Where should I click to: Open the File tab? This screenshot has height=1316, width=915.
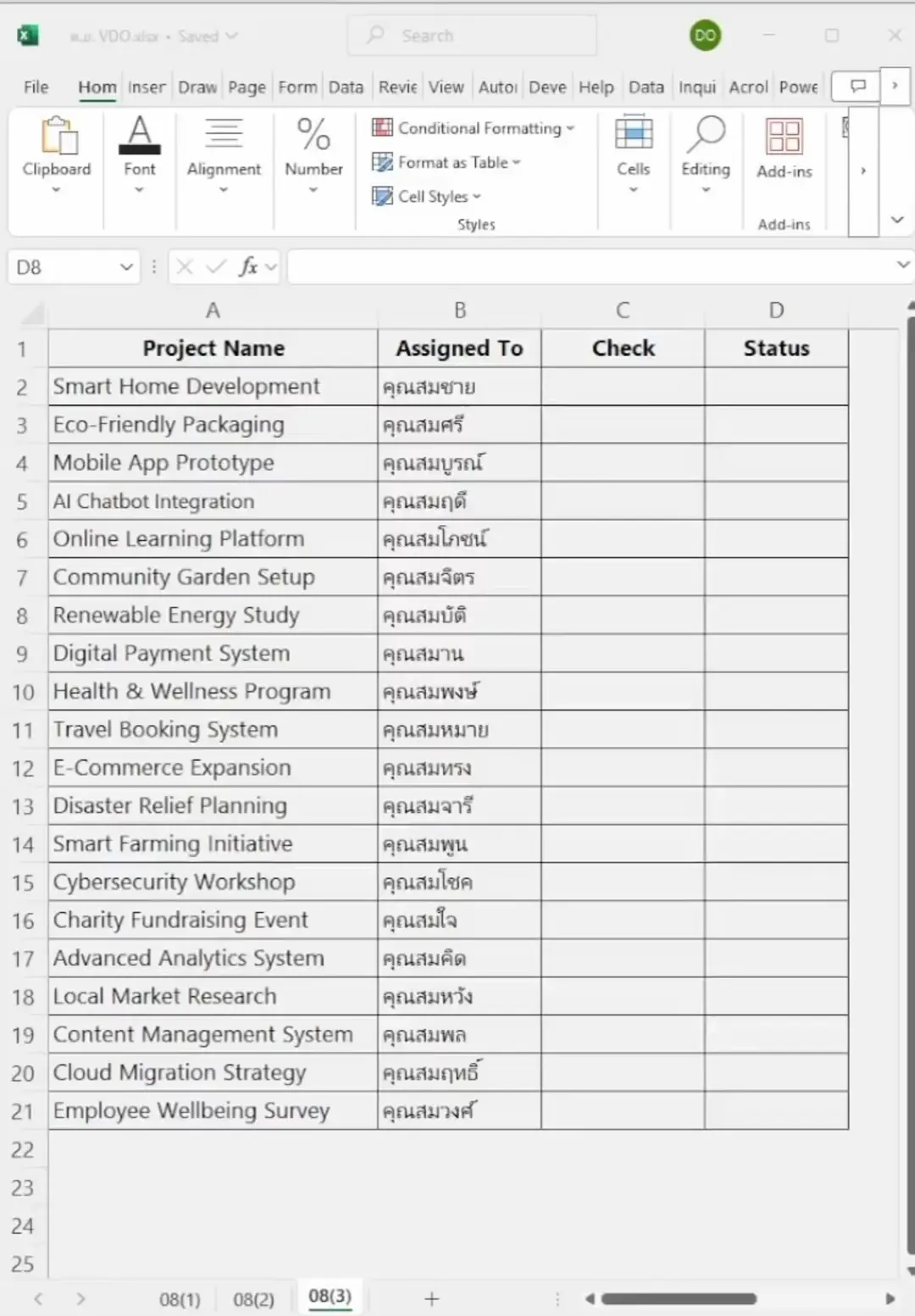click(x=36, y=87)
